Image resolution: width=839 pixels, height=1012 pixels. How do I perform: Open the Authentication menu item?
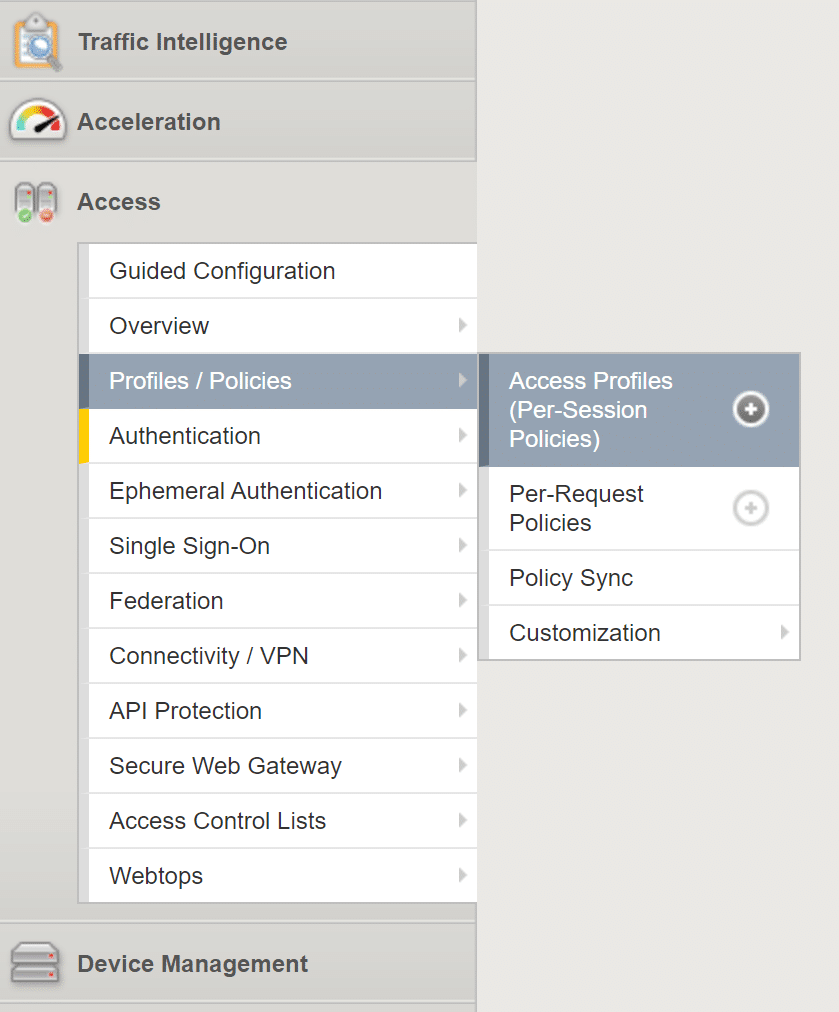point(185,436)
